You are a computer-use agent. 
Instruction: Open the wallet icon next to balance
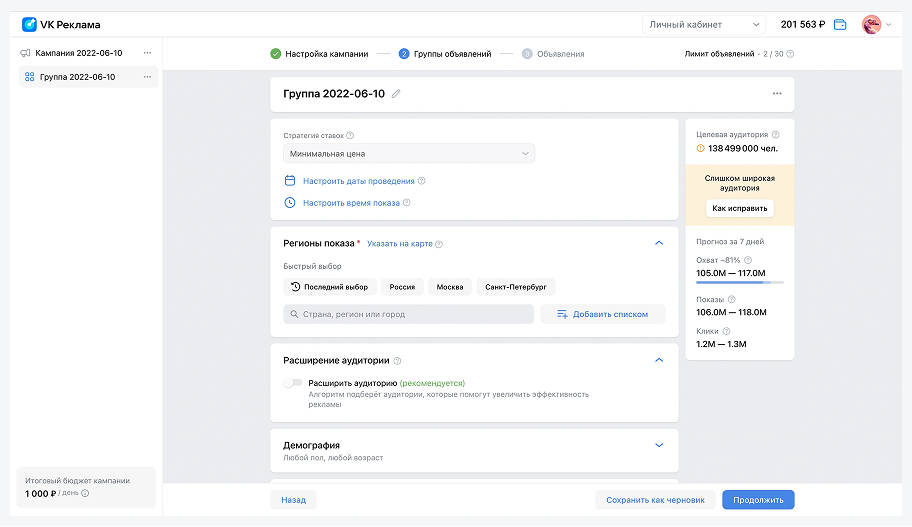[x=840, y=24]
